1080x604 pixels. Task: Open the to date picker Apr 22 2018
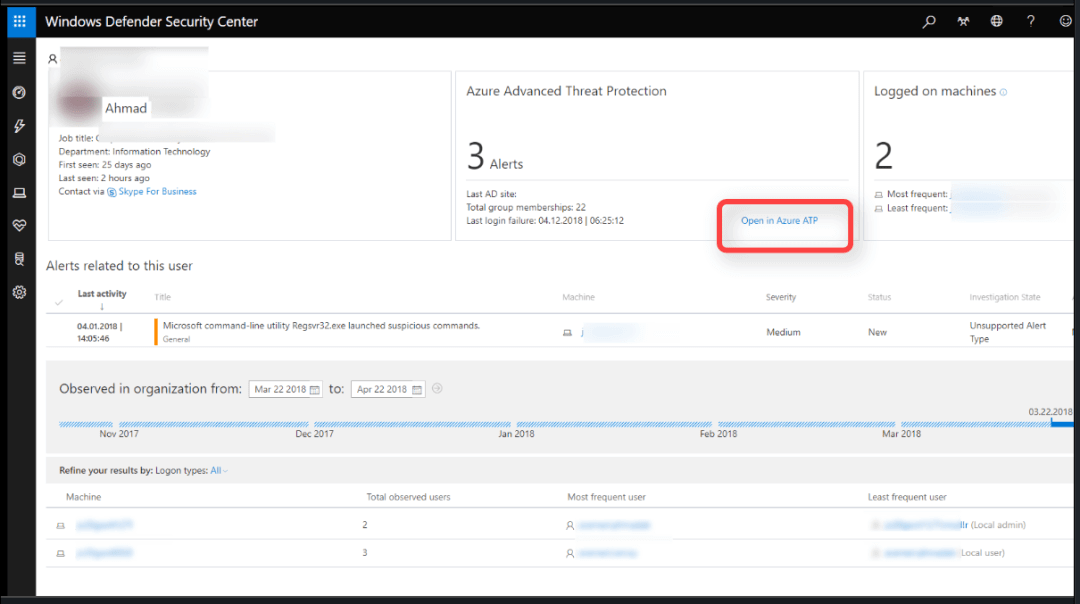[388, 389]
